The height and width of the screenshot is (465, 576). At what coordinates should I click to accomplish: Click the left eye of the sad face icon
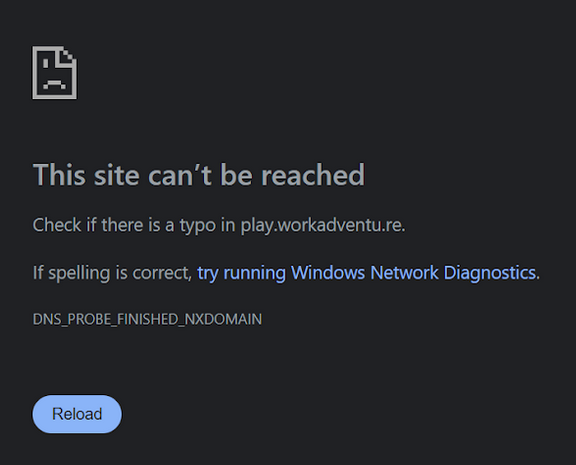pos(46,63)
